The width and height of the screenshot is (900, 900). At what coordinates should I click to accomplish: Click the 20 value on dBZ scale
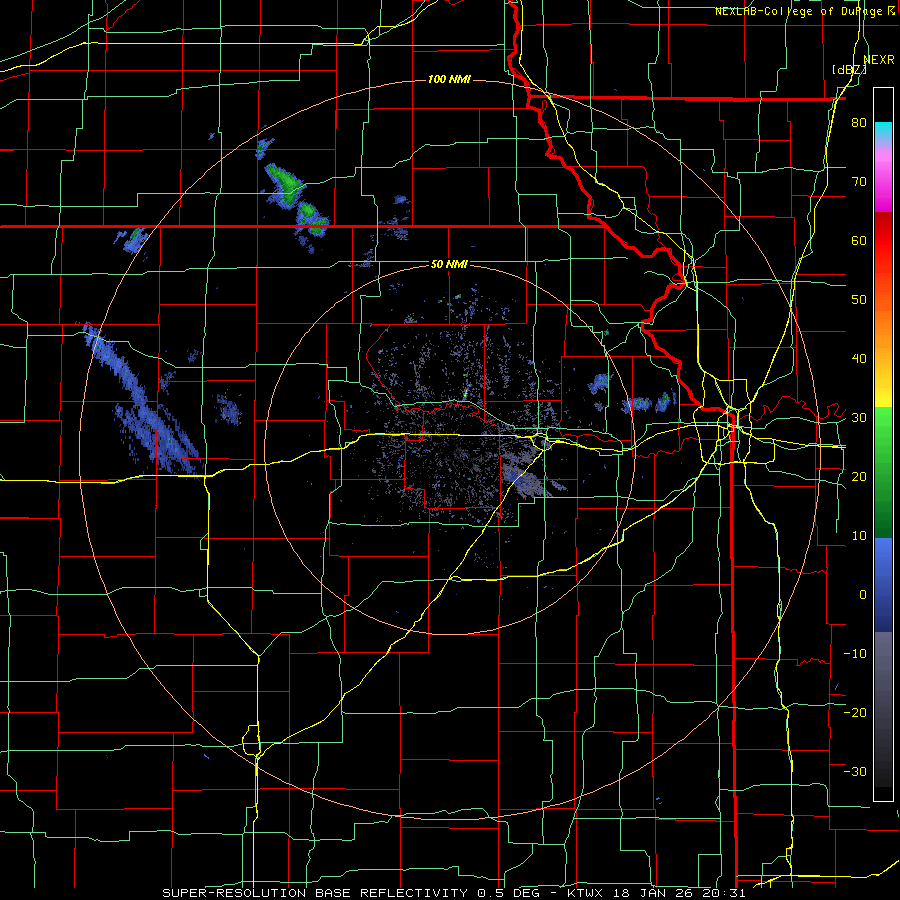click(x=859, y=476)
